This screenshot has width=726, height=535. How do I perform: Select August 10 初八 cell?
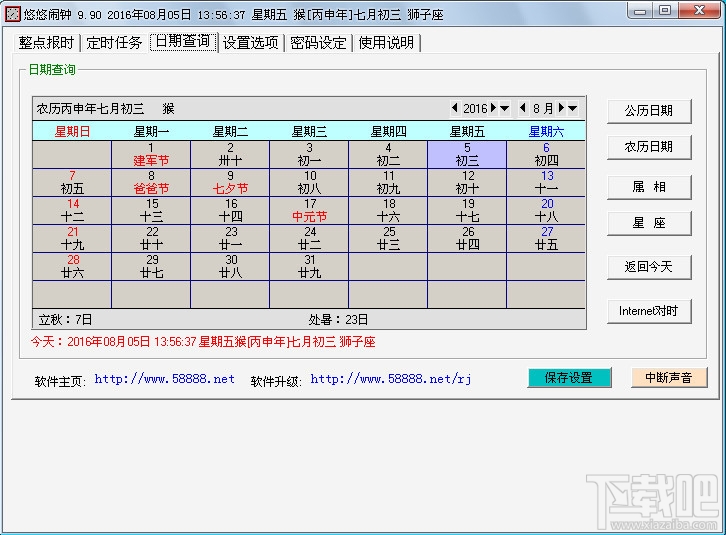tap(309, 183)
